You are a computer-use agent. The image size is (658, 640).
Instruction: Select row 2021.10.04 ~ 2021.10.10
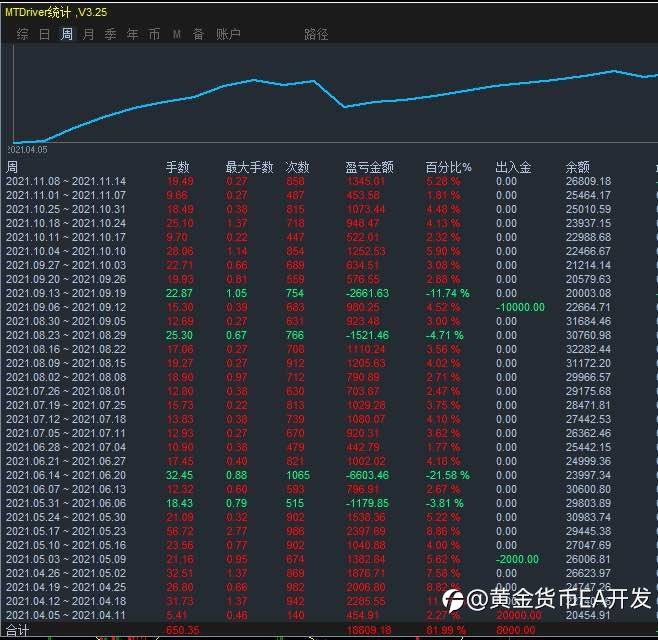[x=329, y=251]
